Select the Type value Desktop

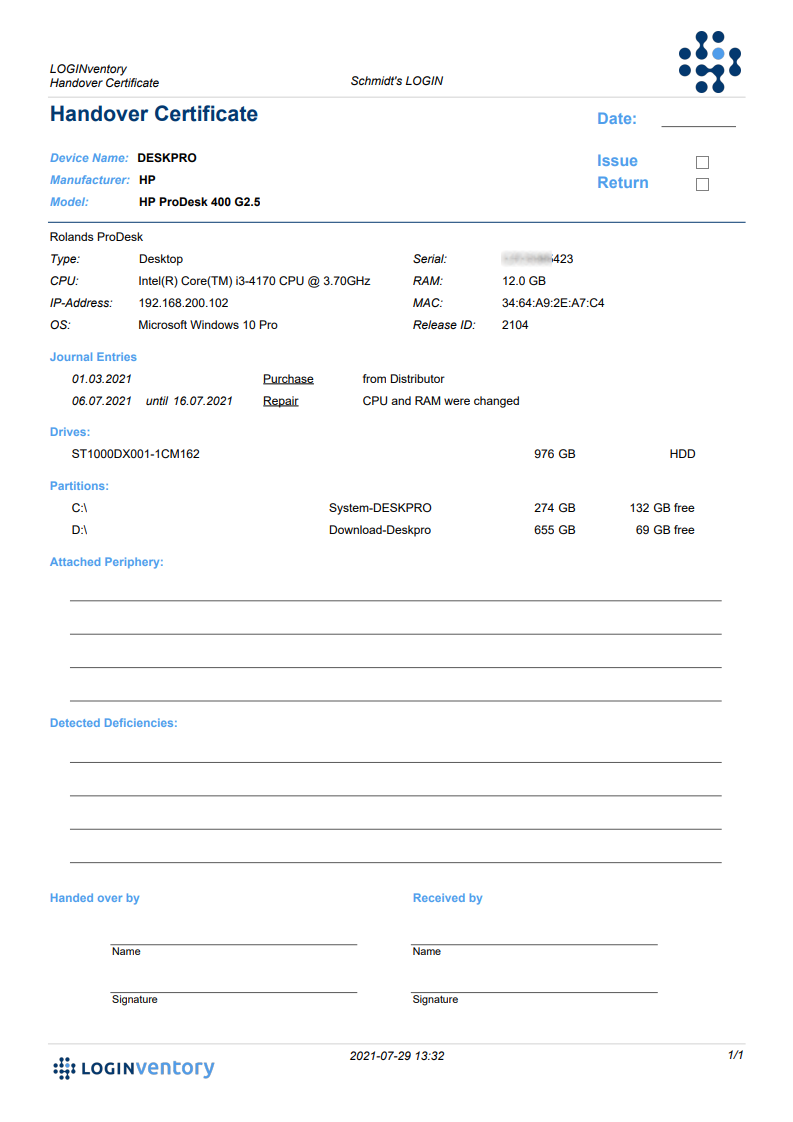point(161,259)
